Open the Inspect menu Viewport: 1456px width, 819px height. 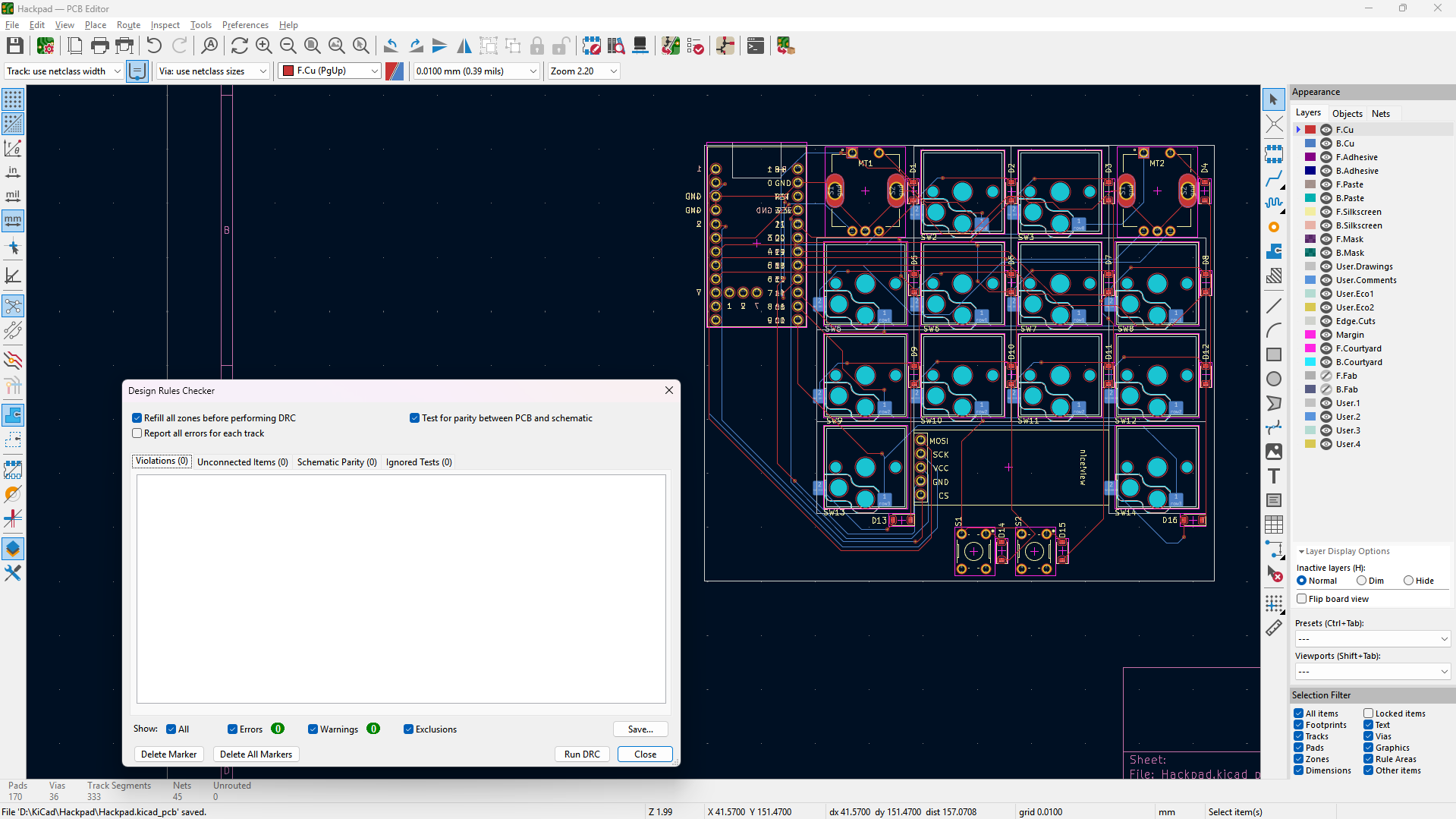pos(165,24)
